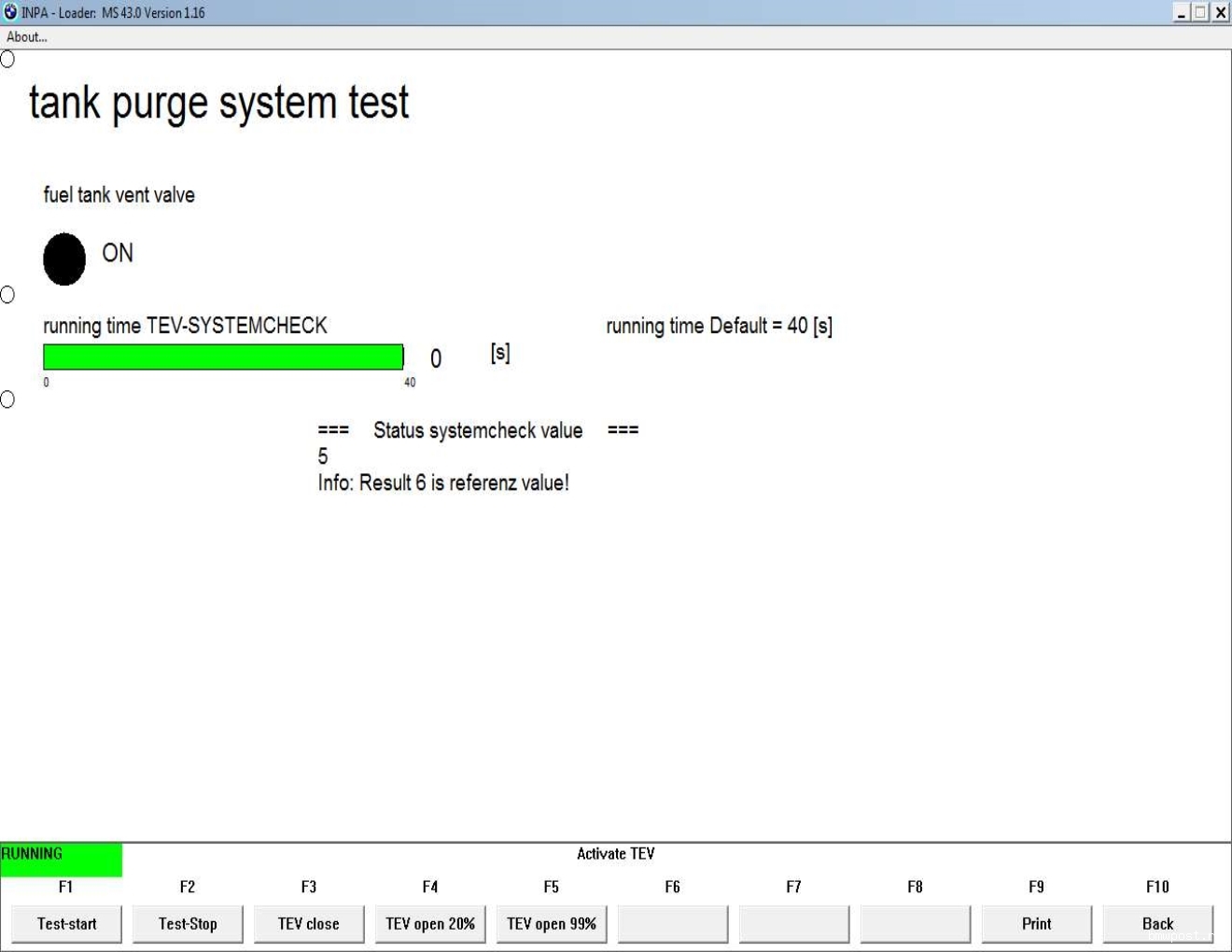The width and height of the screenshot is (1232, 952).
Task: Click the BMW logo icon in title bar
Action: tap(10, 12)
